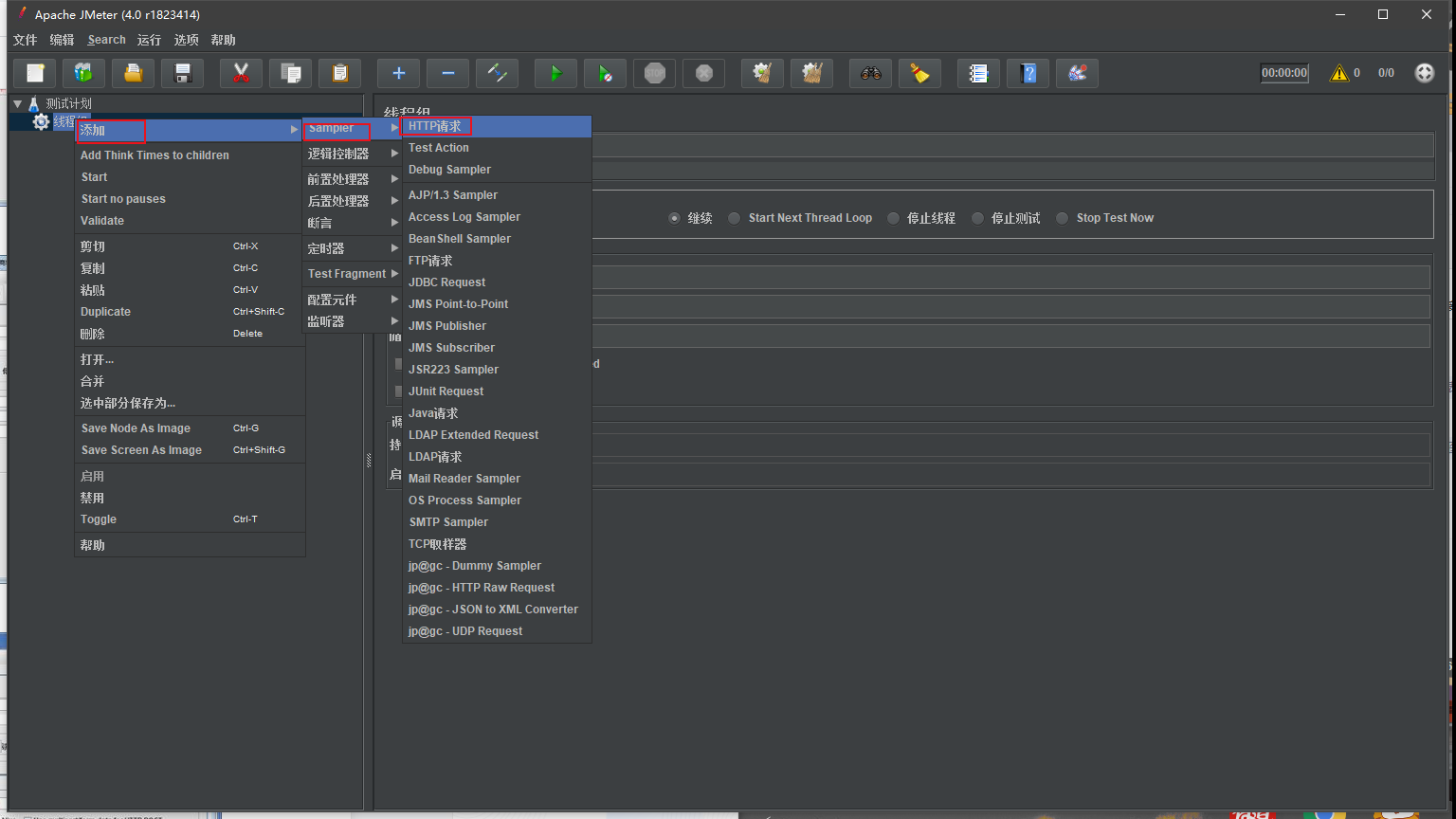This screenshot has width=1456, height=819.
Task: Open the Templates toolbar icon
Action: (x=84, y=73)
